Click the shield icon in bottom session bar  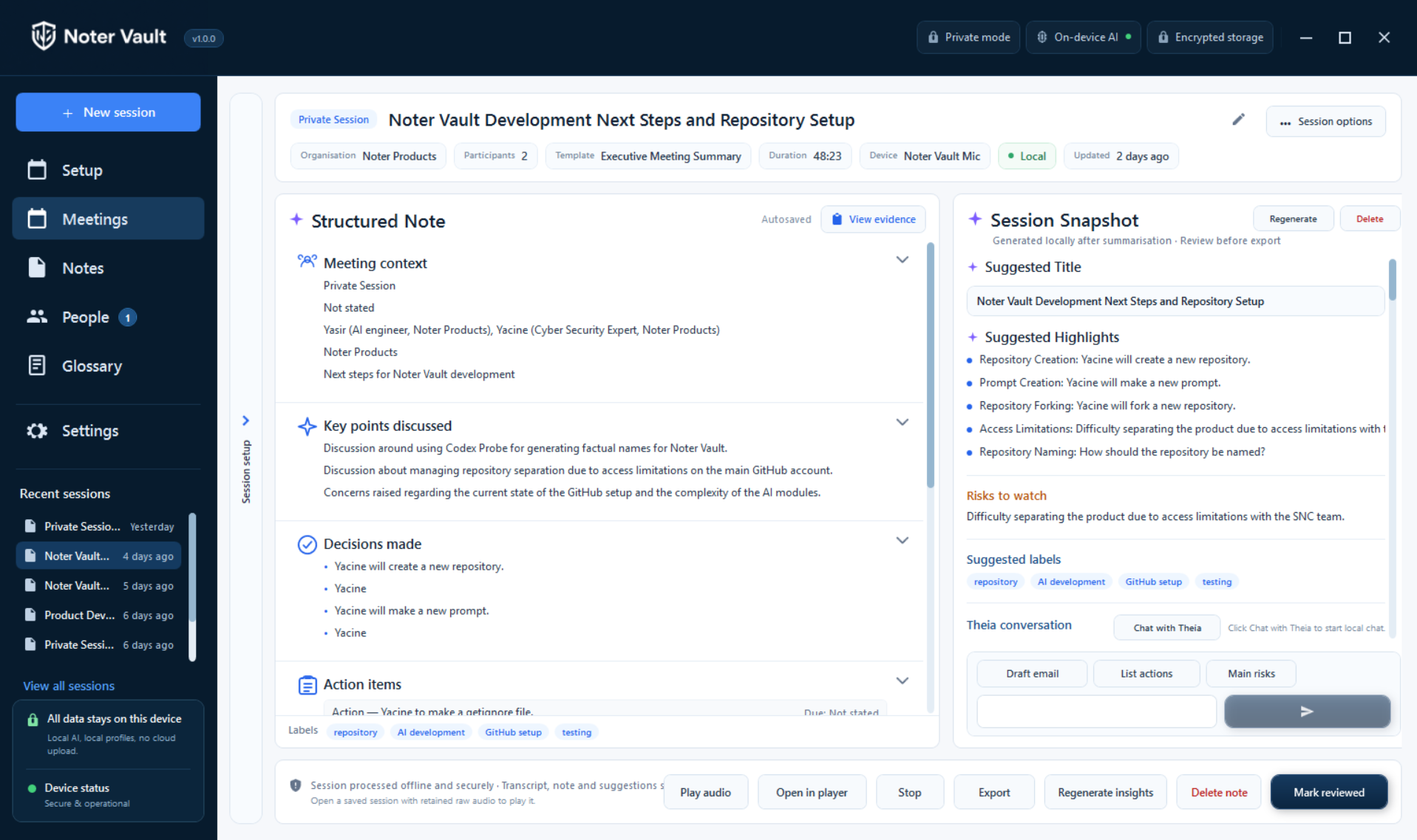pyautogui.click(x=296, y=785)
